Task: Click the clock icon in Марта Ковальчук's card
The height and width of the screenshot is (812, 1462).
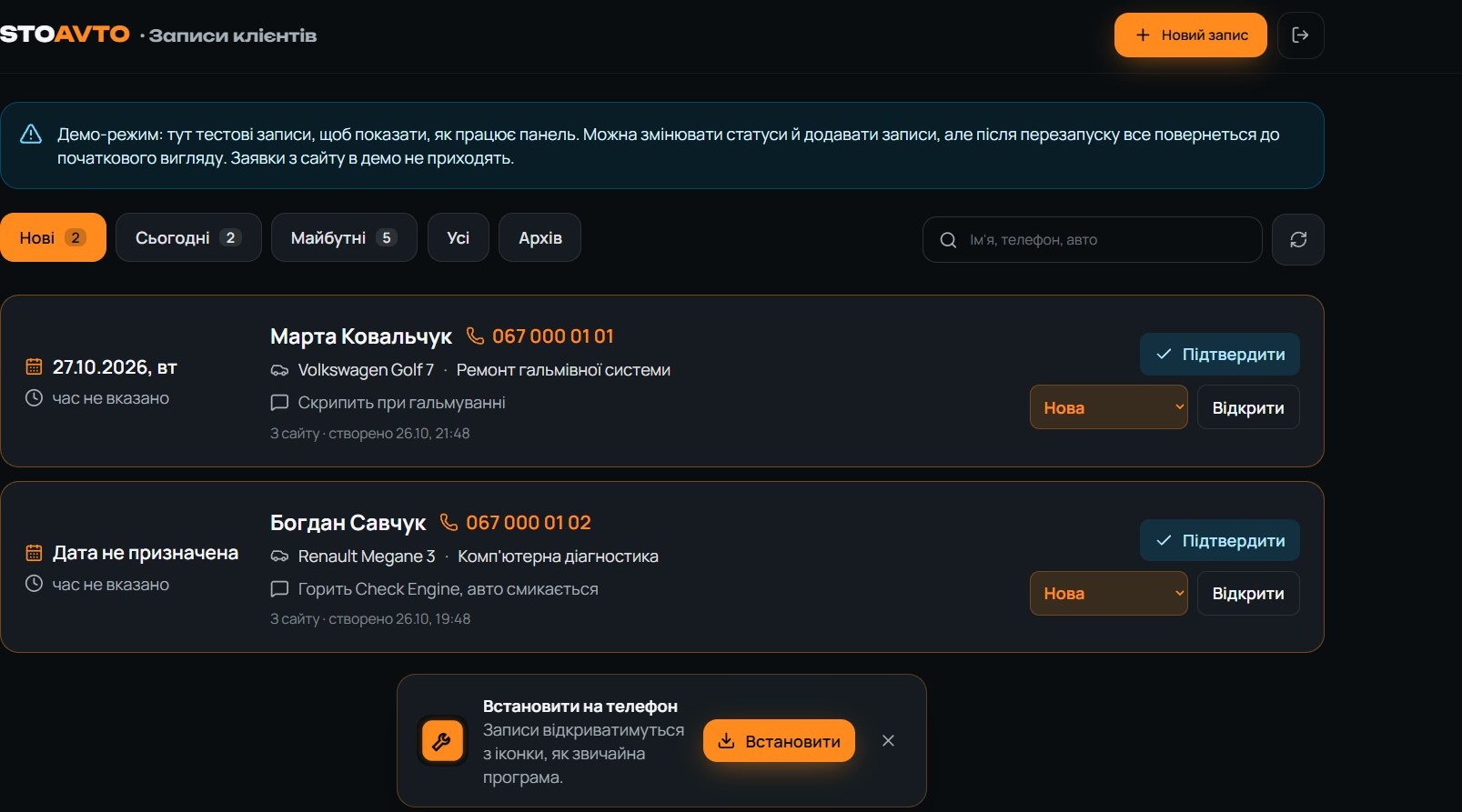Action: point(34,398)
